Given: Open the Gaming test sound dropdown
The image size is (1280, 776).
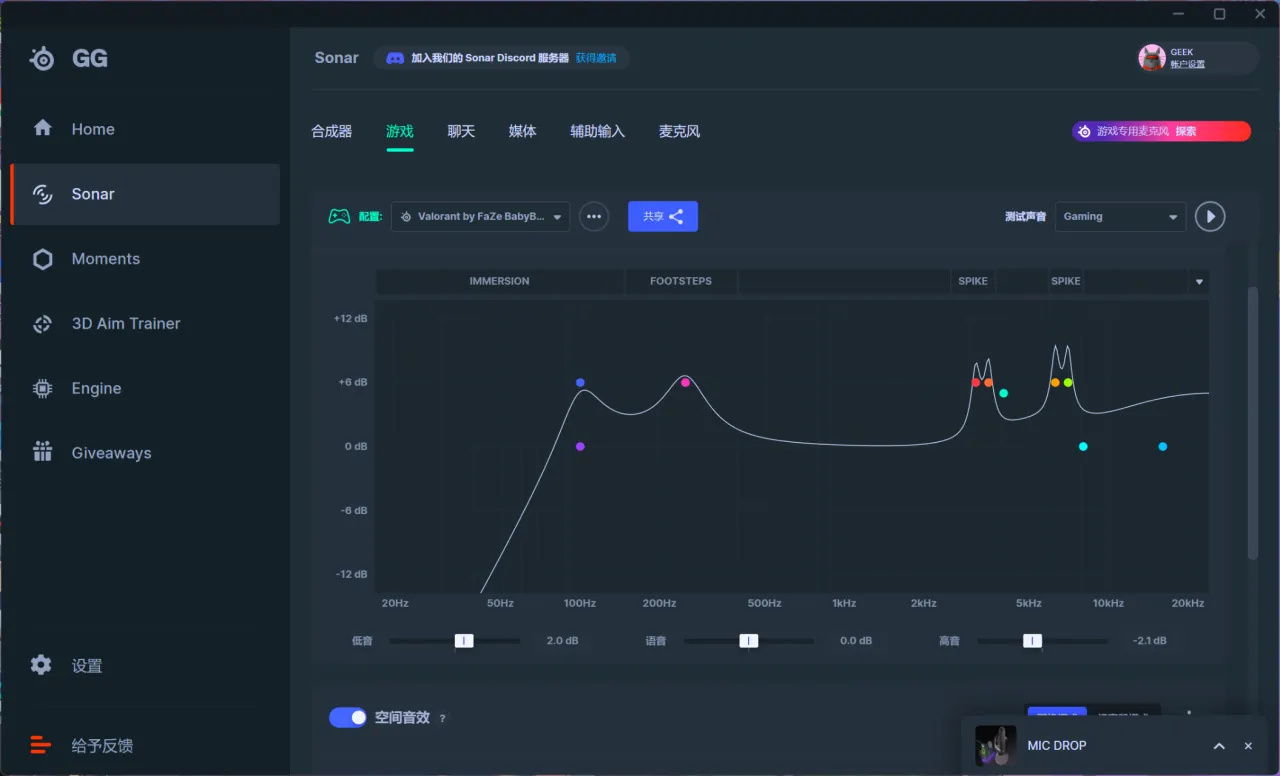Looking at the screenshot, I should [x=1120, y=217].
